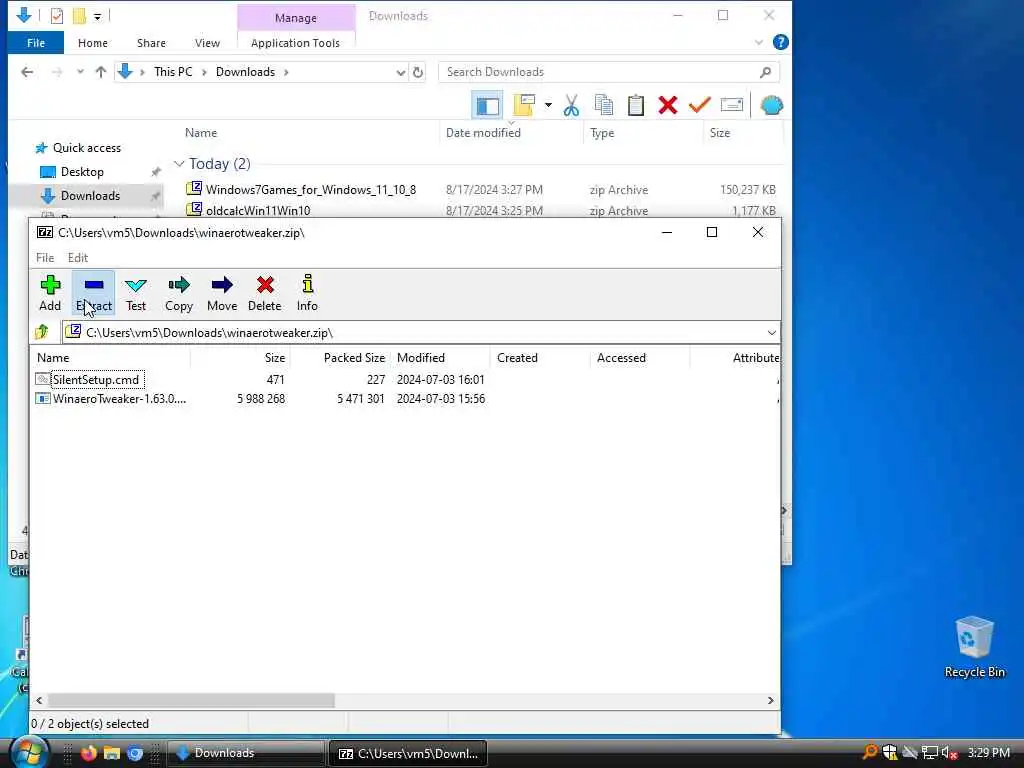Sort 7-Zip list by Modified column
This screenshot has height=768, width=1024.
tap(440, 358)
